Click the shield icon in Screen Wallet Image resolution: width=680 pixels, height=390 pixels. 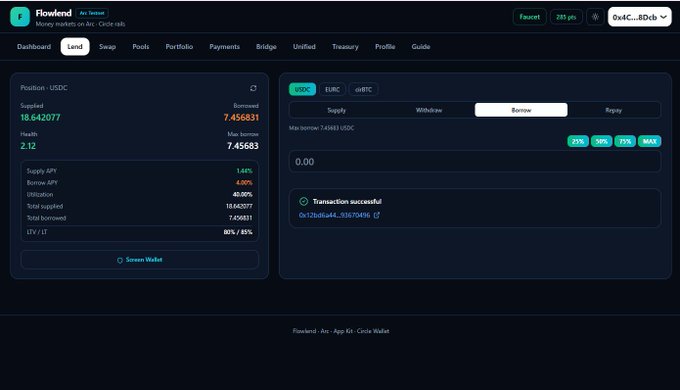(x=120, y=260)
